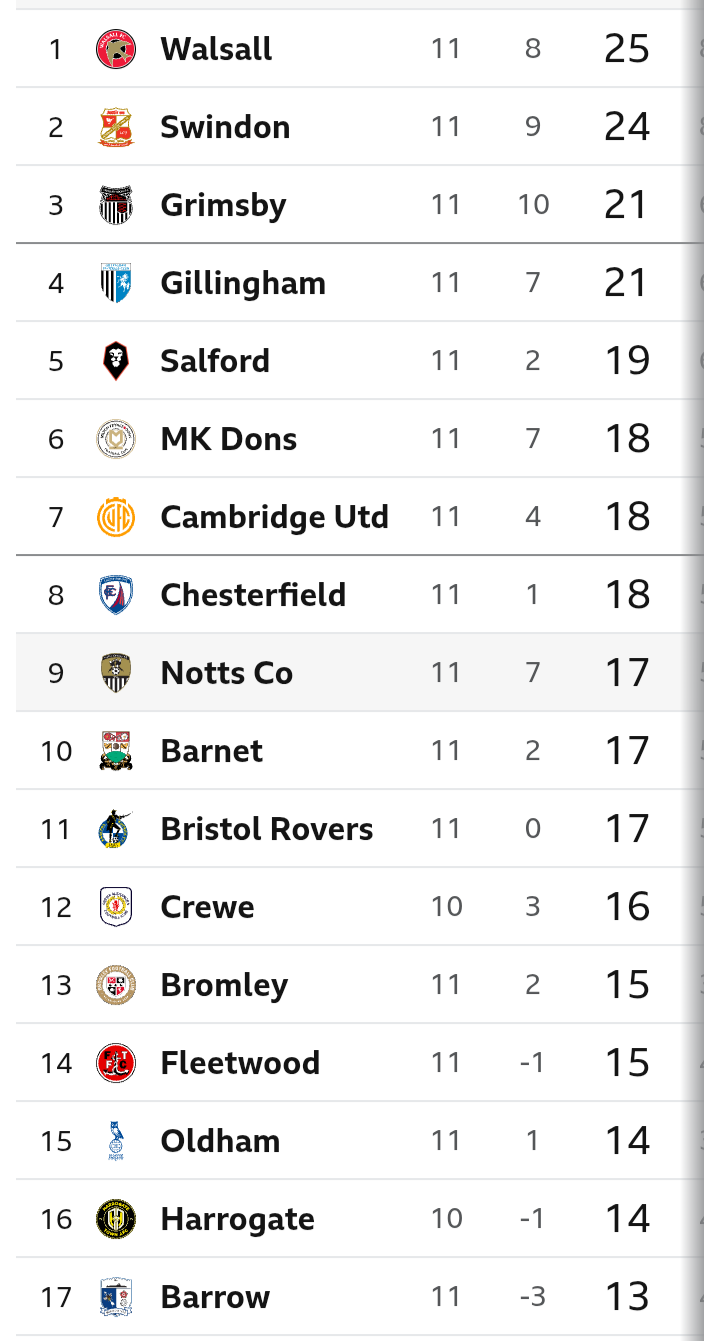Click the Walsall club crest
This screenshot has height=1341, width=720.
[116, 49]
